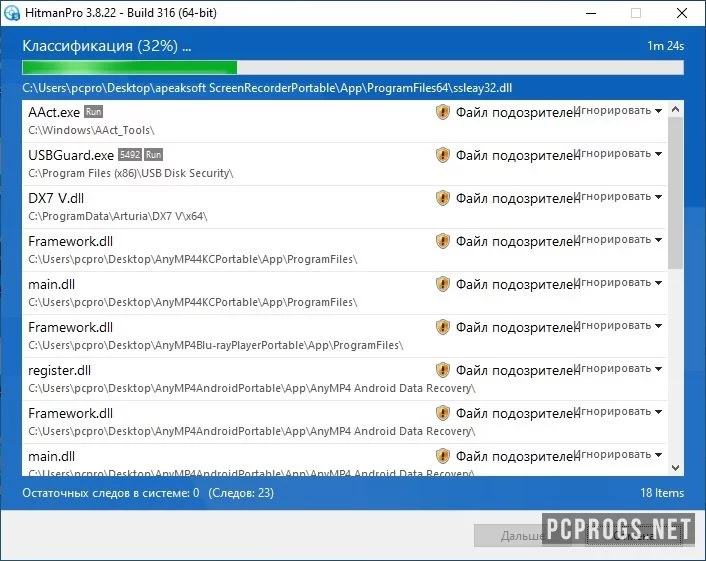Click path C:\ProgramData\Arturia\DX7 V\x64\

[x=118, y=216]
